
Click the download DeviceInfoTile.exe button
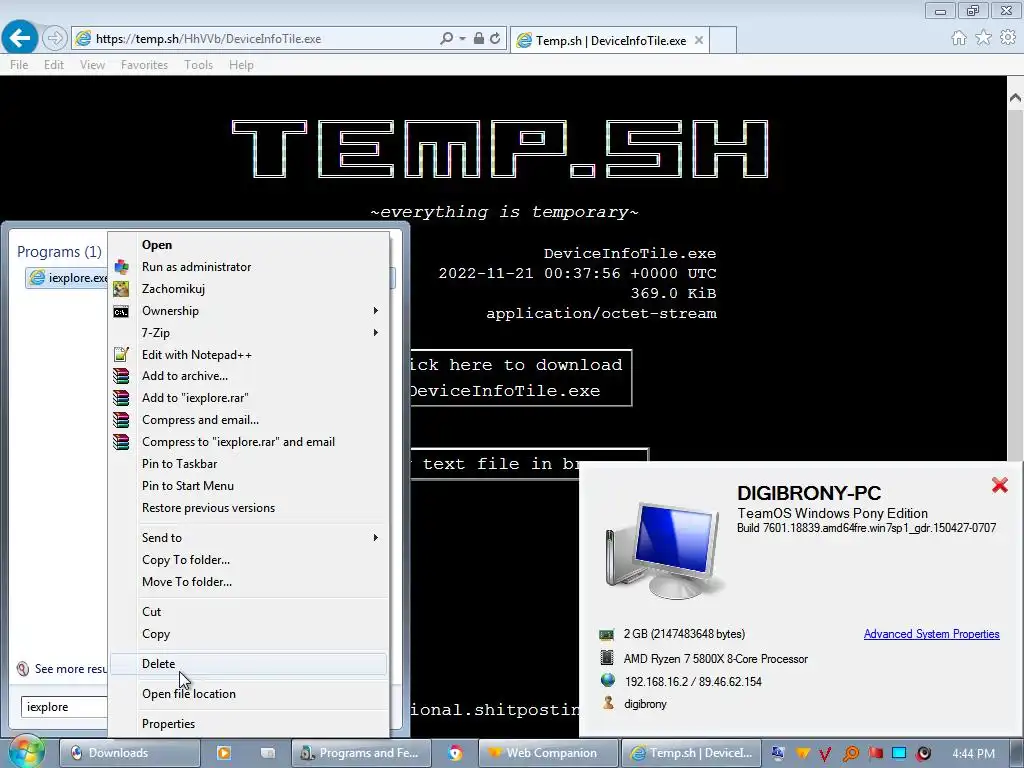520,377
